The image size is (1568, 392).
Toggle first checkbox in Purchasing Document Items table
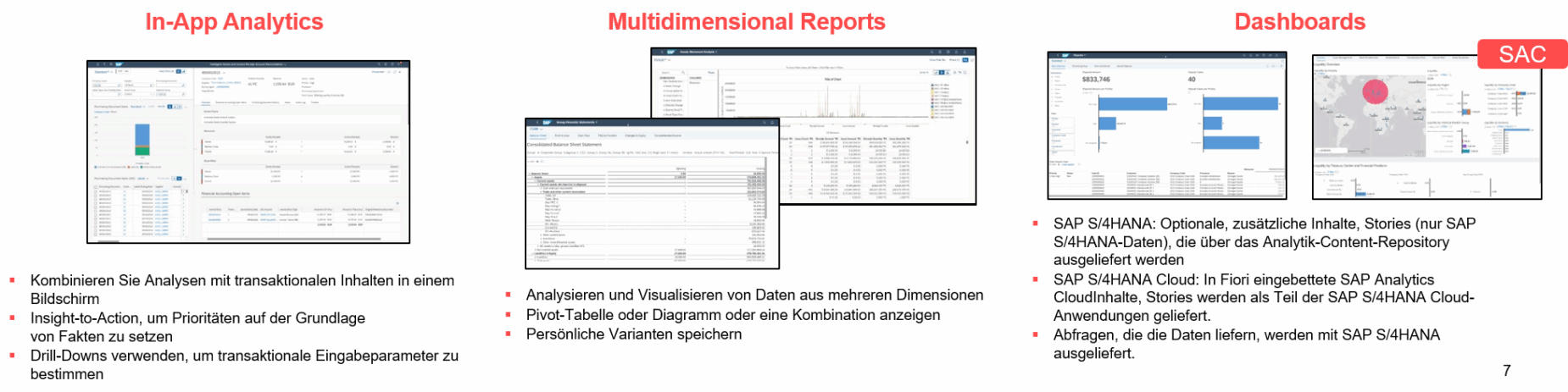click(x=95, y=190)
